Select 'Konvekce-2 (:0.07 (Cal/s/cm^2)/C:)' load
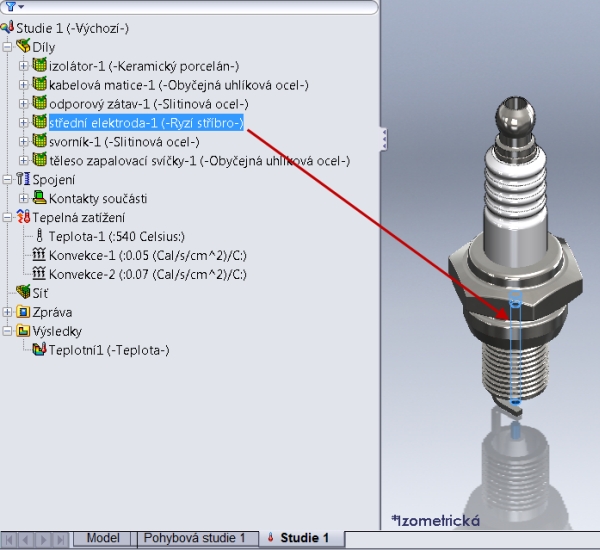600x550 pixels. point(148,274)
